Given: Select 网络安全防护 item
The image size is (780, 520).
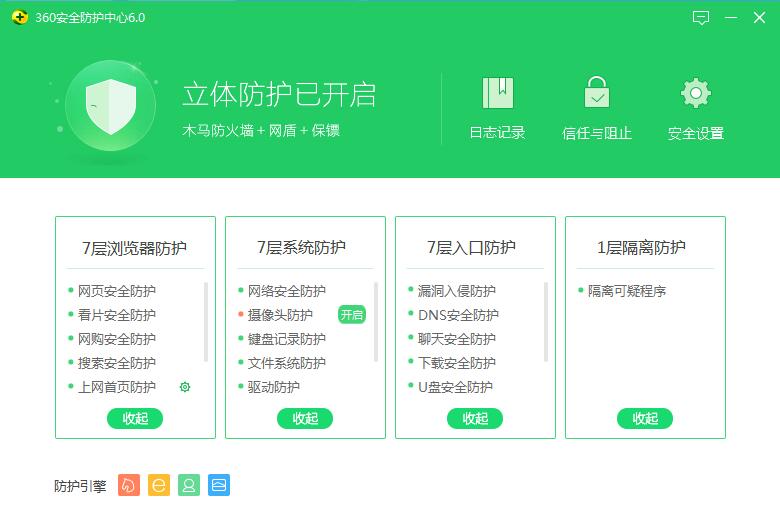Looking at the screenshot, I should [287, 291].
